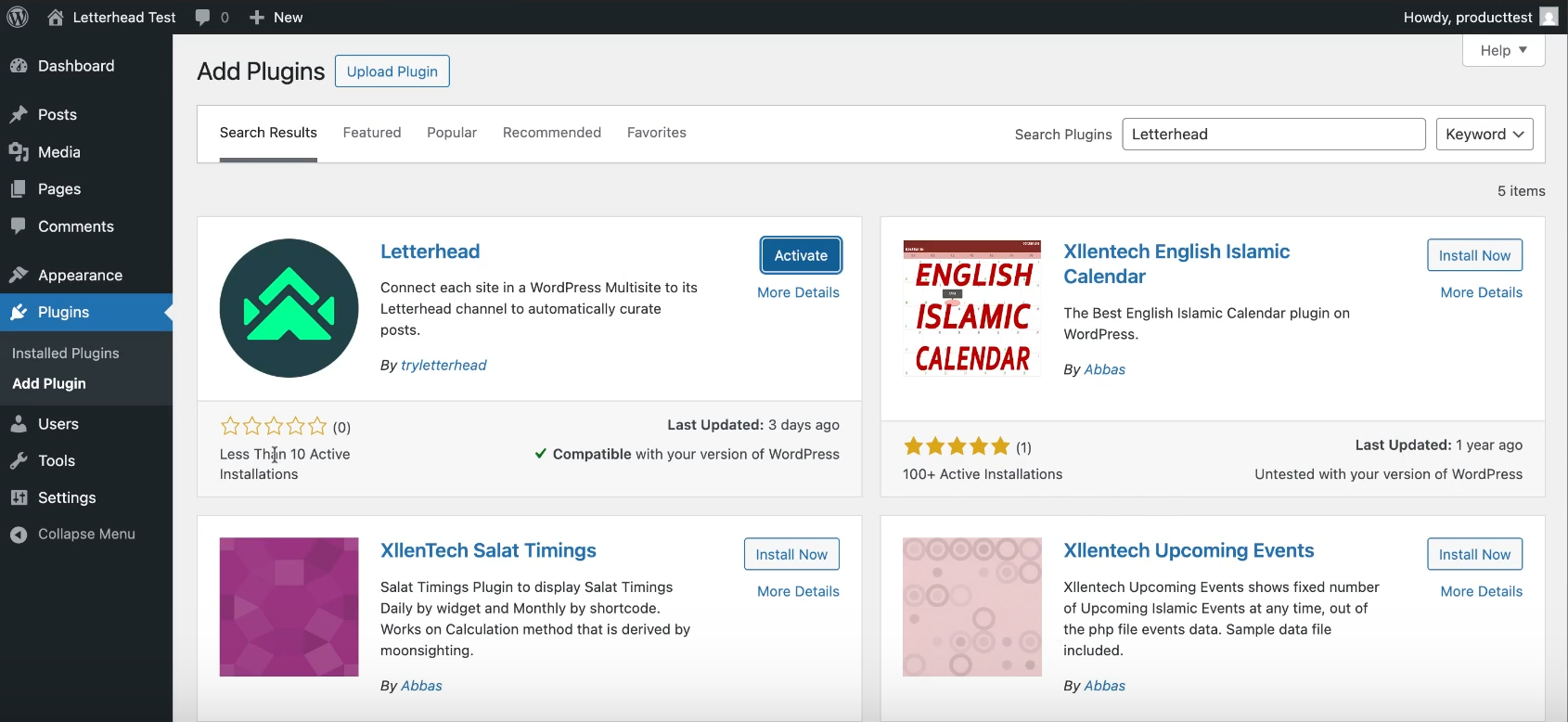The height and width of the screenshot is (722, 1568).
Task: Click the WordPress logo icon
Action: 18,17
